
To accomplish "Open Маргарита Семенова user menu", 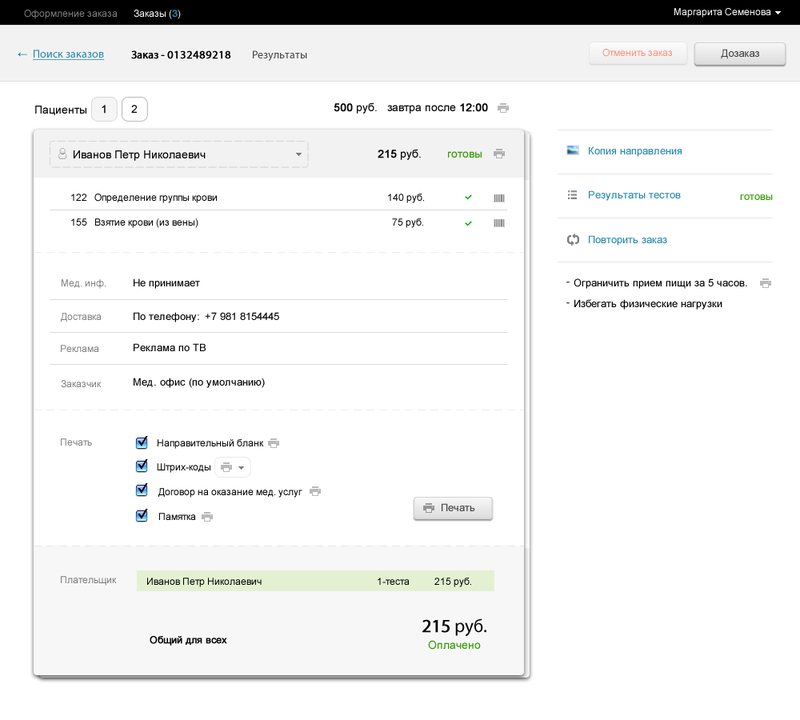I will click(727, 12).
